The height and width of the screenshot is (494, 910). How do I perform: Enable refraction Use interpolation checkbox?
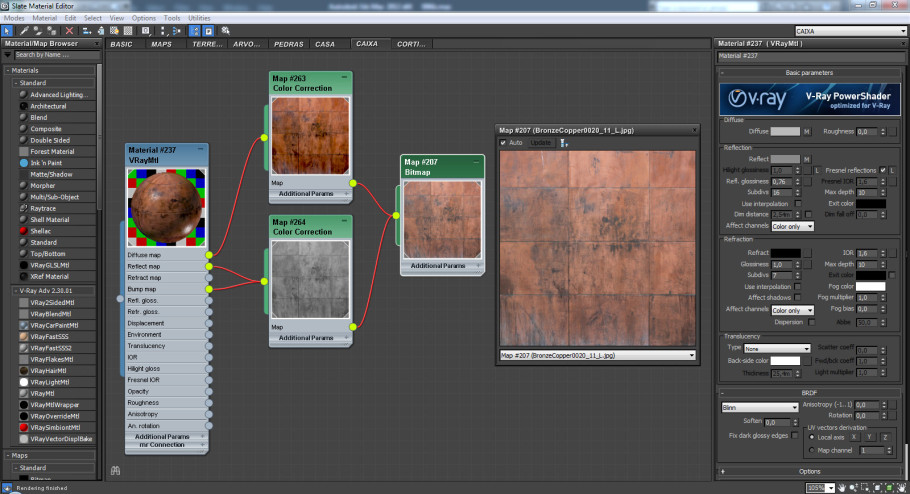pos(798,287)
